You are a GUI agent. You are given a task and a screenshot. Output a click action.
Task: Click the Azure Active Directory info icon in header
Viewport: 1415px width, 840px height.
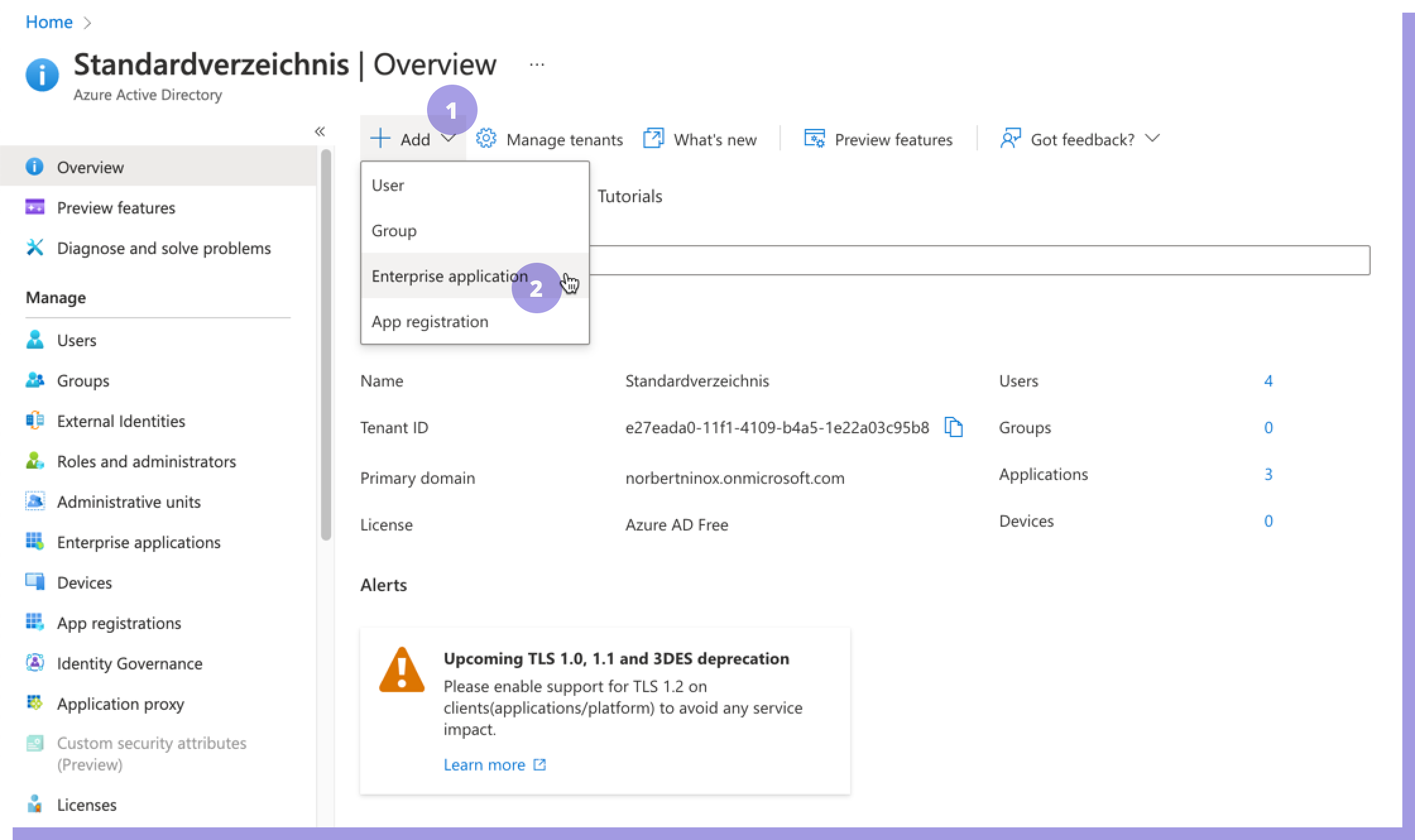[42, 75]
